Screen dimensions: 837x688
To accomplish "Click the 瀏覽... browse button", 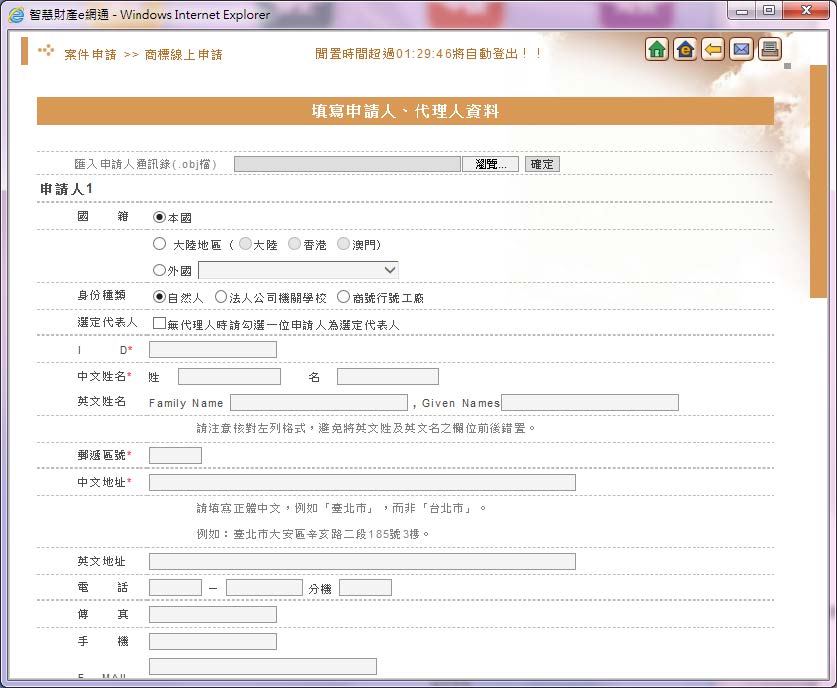I will pyautogui.click(x=490, y=164).
